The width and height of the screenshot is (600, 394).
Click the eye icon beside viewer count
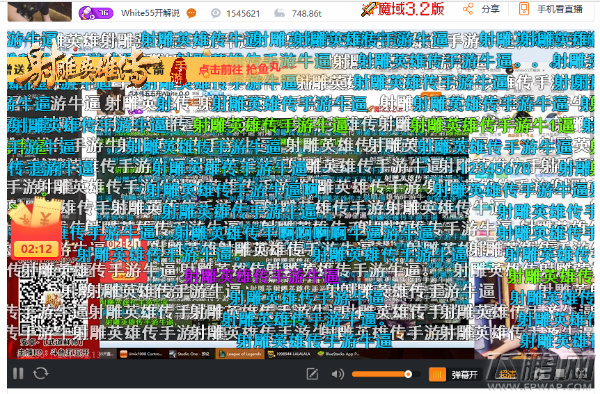(216, 14)
